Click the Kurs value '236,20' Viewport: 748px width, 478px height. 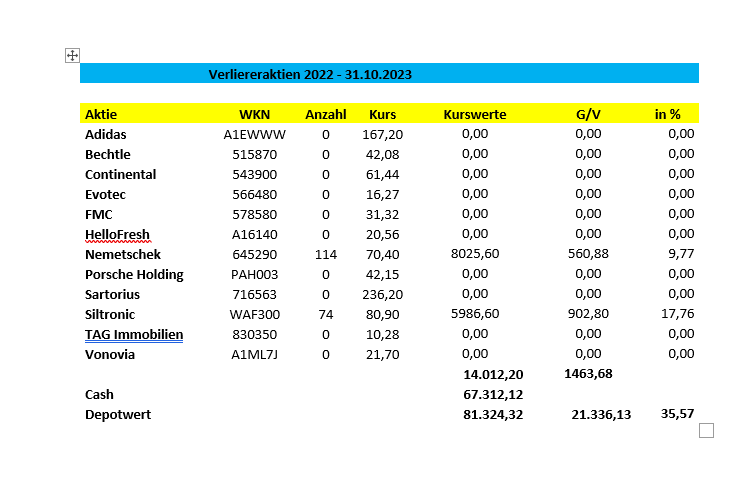(x=383, y=295)
